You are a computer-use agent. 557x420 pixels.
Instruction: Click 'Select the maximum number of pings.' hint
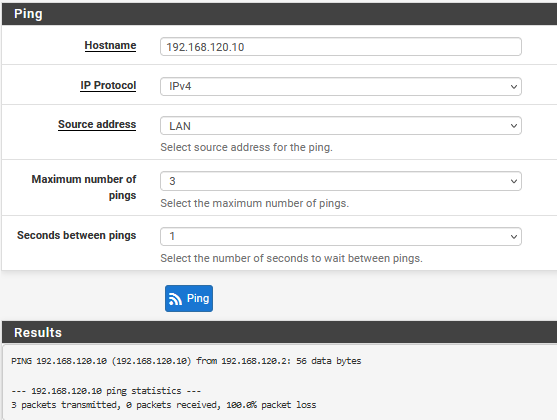[x=254, y=203]
